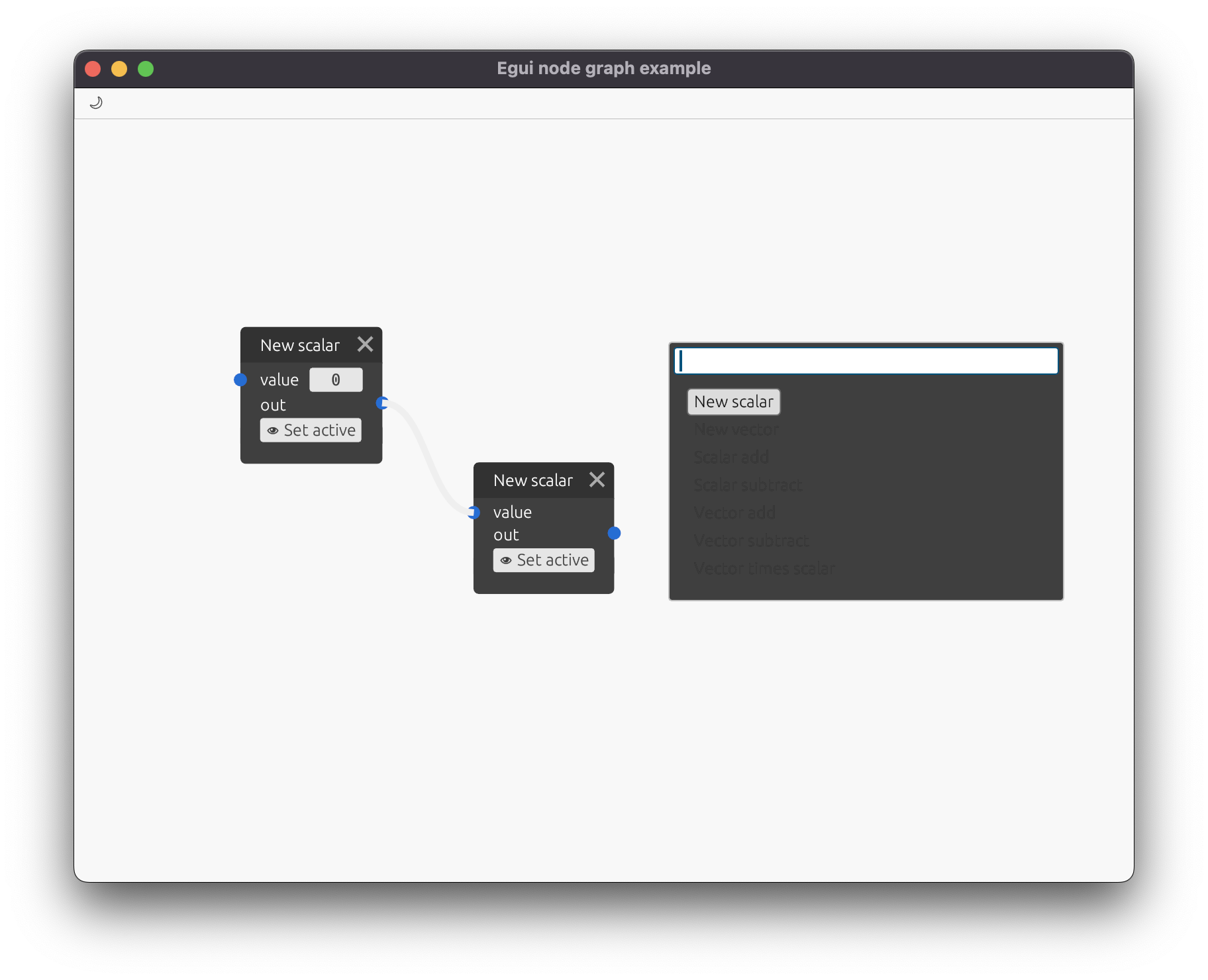The height and width of the screenshot is (980, 1208).
Task: Choose New scalar in node finder
Action: coord(734,402)
